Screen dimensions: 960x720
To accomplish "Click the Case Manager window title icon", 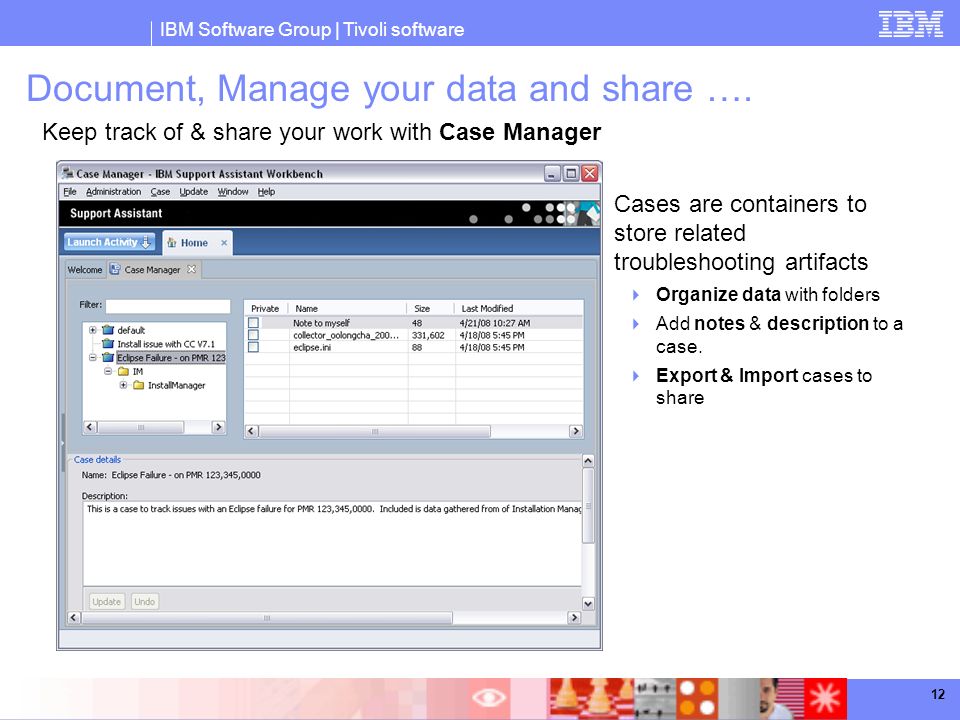I will point(68,173).
